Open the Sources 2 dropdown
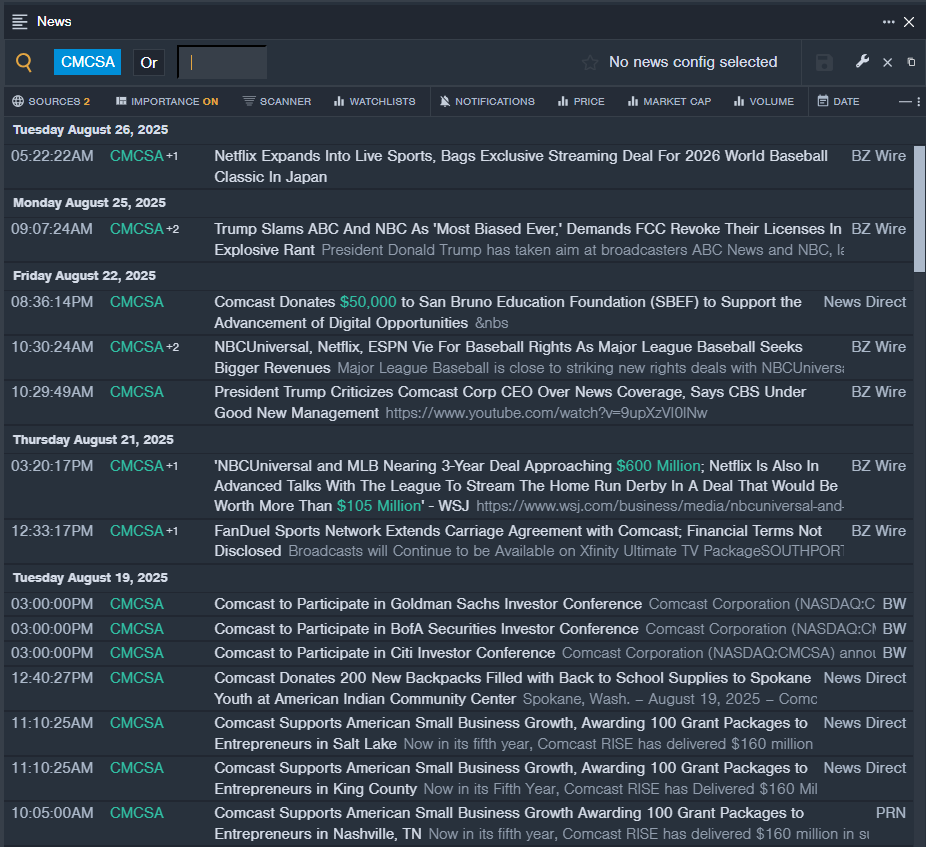The image size is (926, 847). (51, 102)
